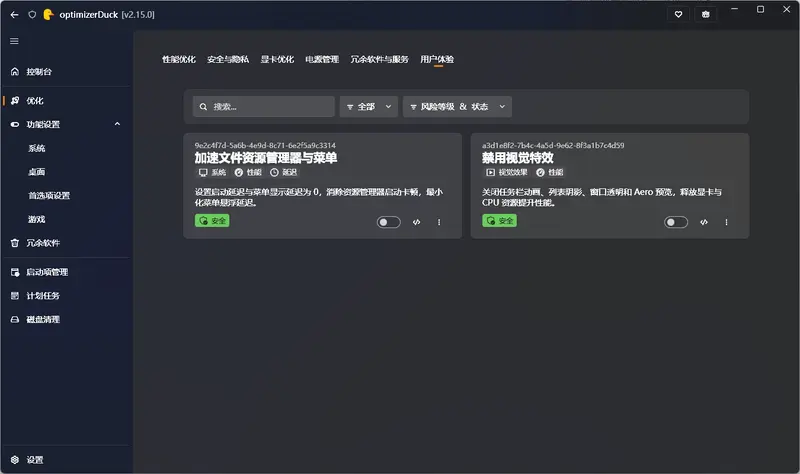Image resolution: width=800 pixels, height=474 pixels.
Task: Open 冗余软件 in sidebar
Action: pyautogui.click(x=66, y=243)
